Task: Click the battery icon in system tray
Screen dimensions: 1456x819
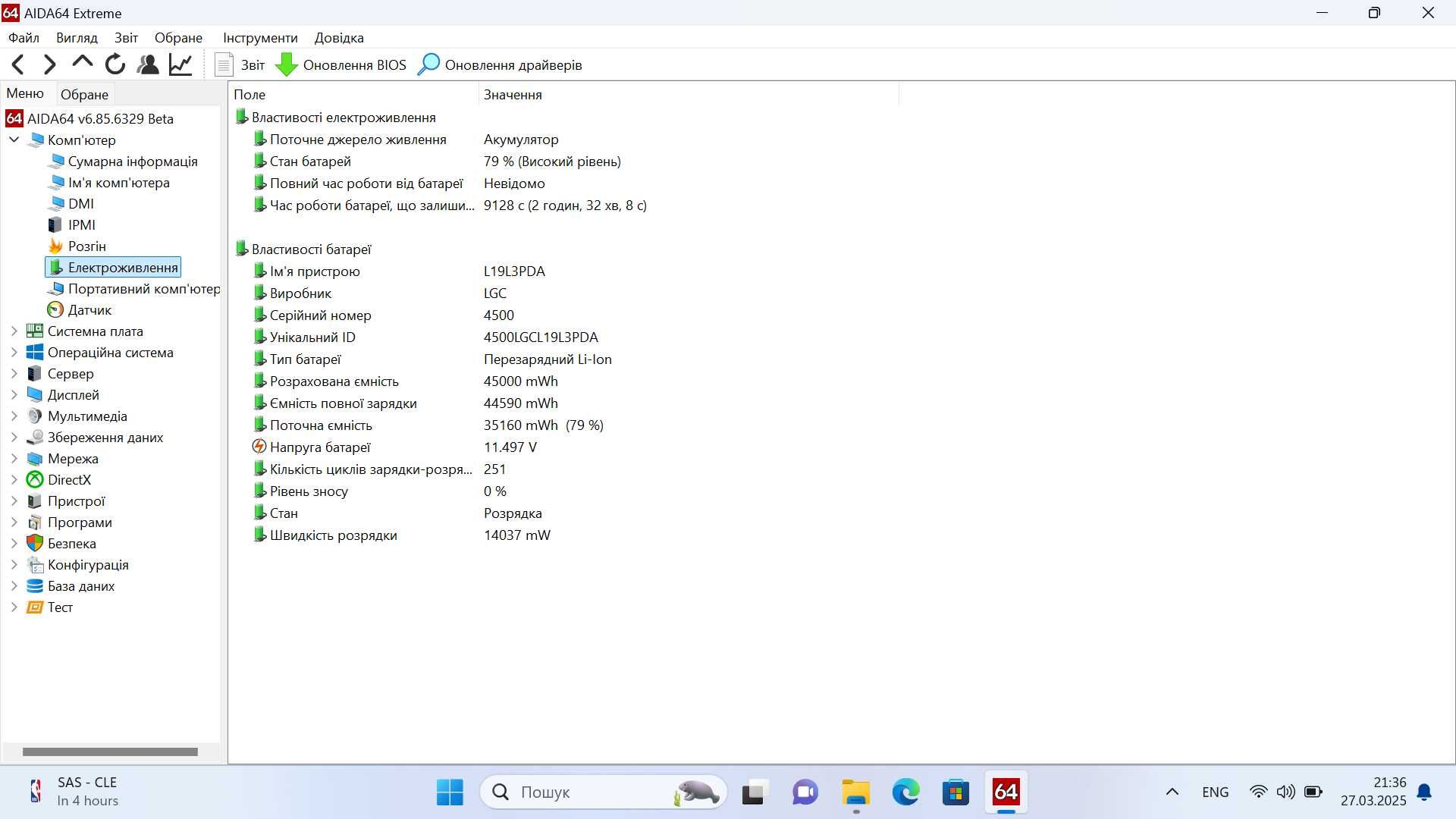Action: pyautogui.click(x=1313, y=792)
